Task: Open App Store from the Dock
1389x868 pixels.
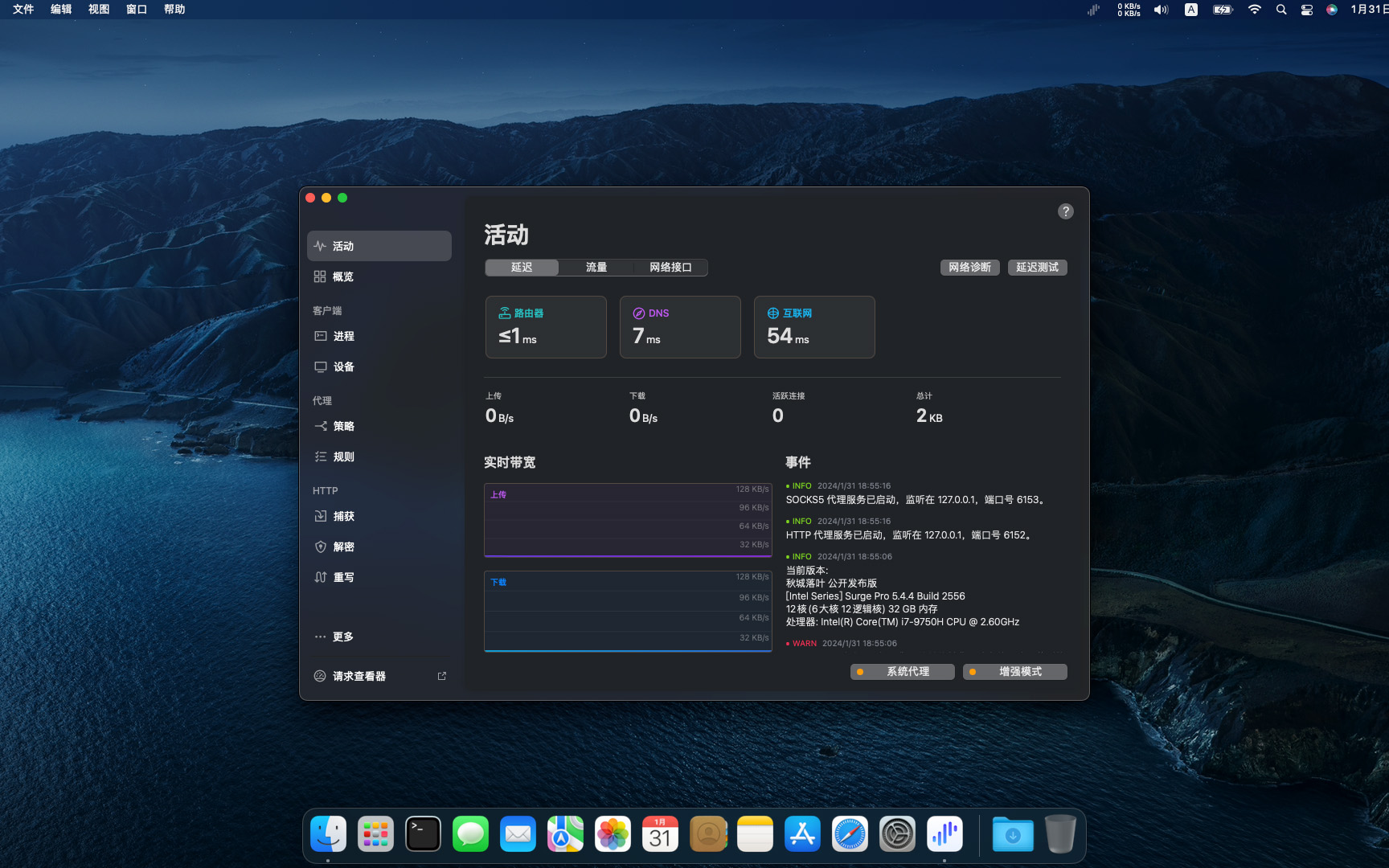Action: coord(802,834)
